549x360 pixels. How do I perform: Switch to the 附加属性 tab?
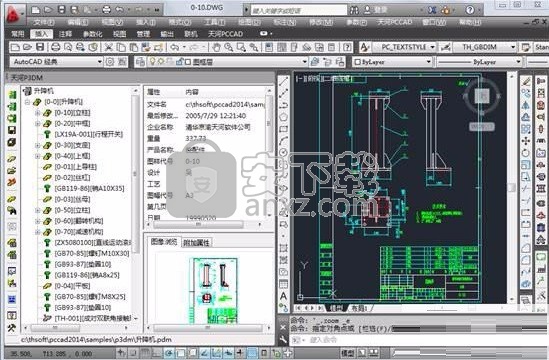point(196,243)
